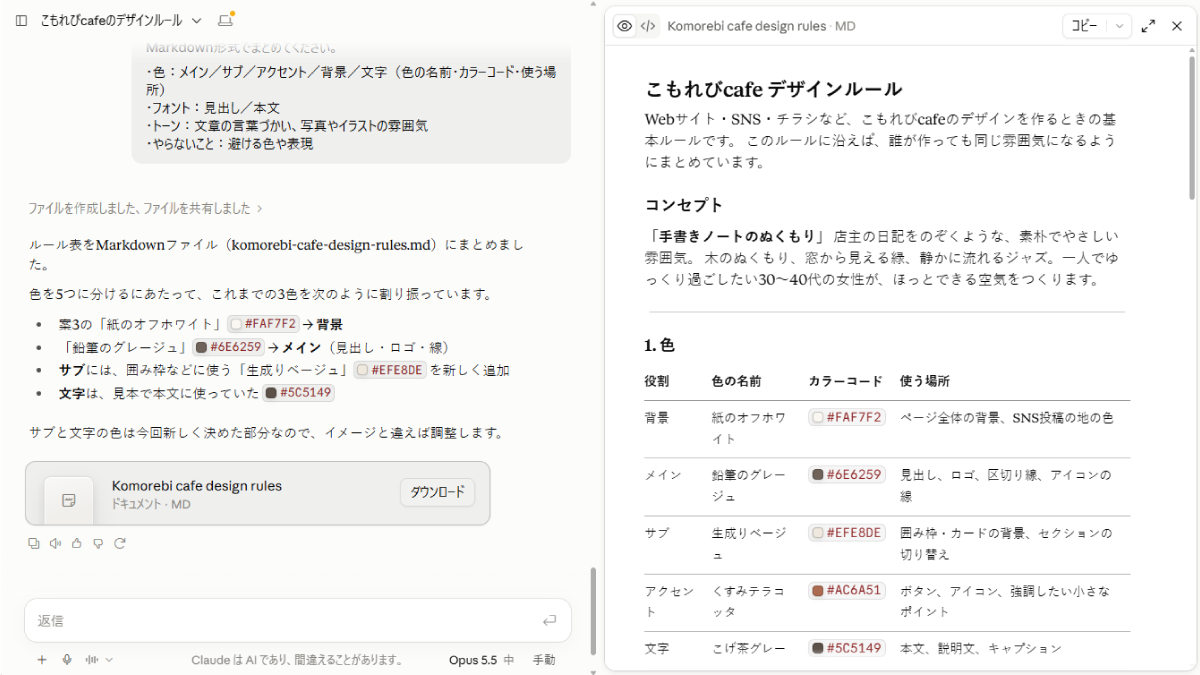Click 本文、説明文、キャプション cell
This screenshot has width=1200, height=675.
click(981, 648)
